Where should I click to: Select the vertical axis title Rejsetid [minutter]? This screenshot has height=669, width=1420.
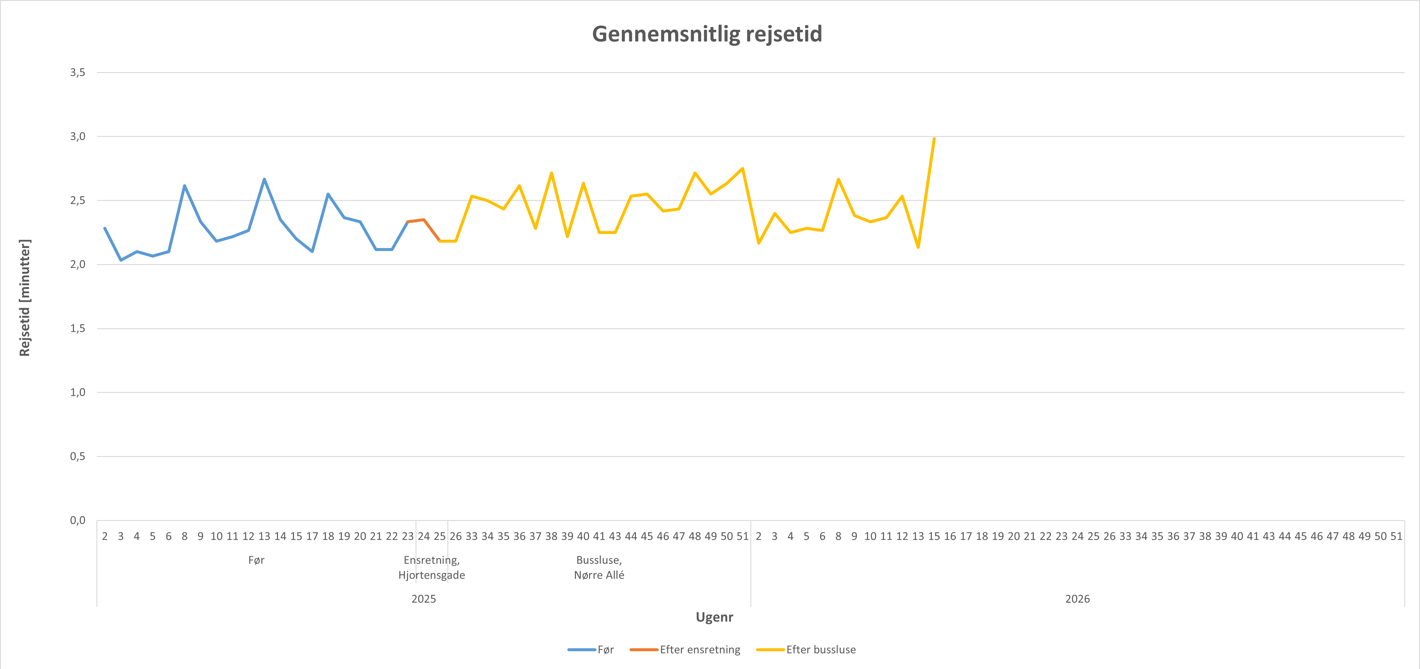[x=25, y=298]
